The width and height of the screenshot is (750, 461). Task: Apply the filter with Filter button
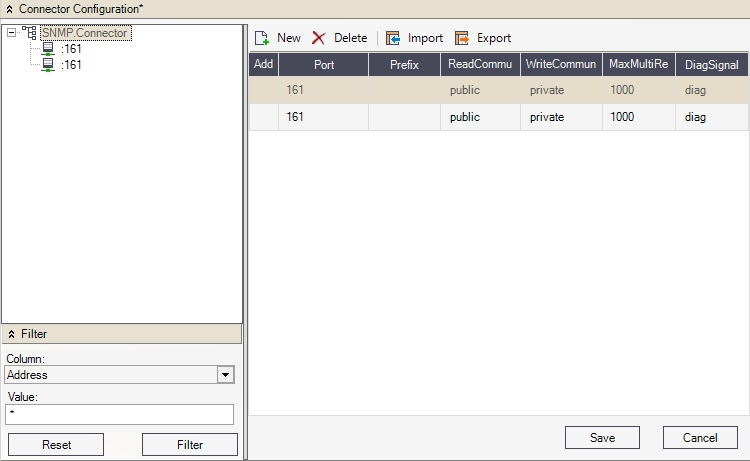point(189,445)
